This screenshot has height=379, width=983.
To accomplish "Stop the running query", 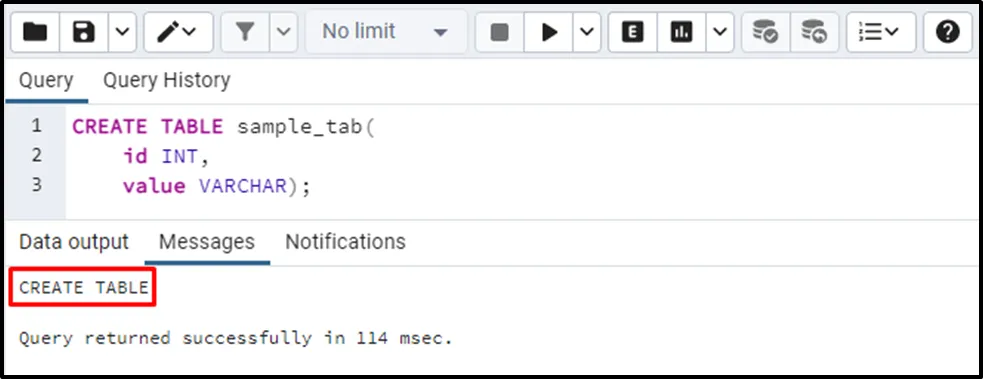I will (500, 32).
